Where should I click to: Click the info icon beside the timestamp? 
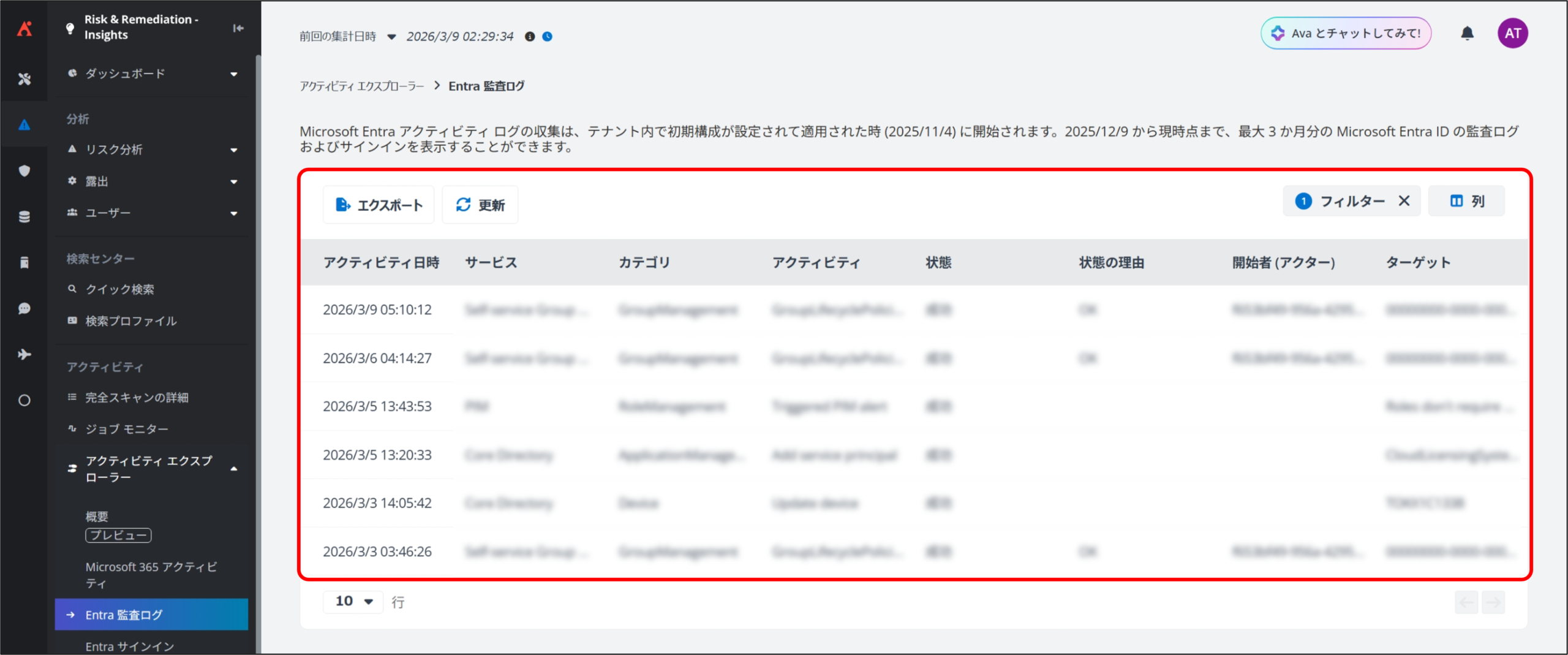click(530, 37)
